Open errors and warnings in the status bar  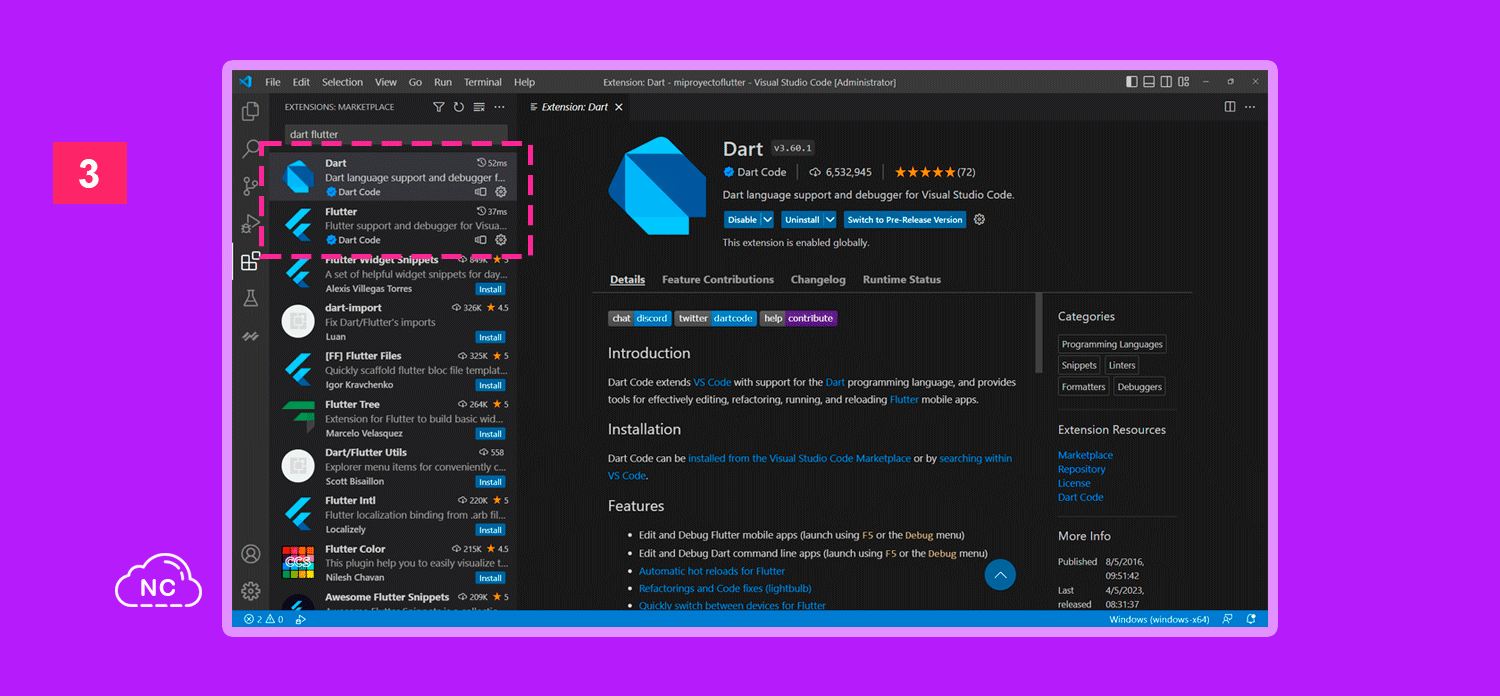click(263, 619)
